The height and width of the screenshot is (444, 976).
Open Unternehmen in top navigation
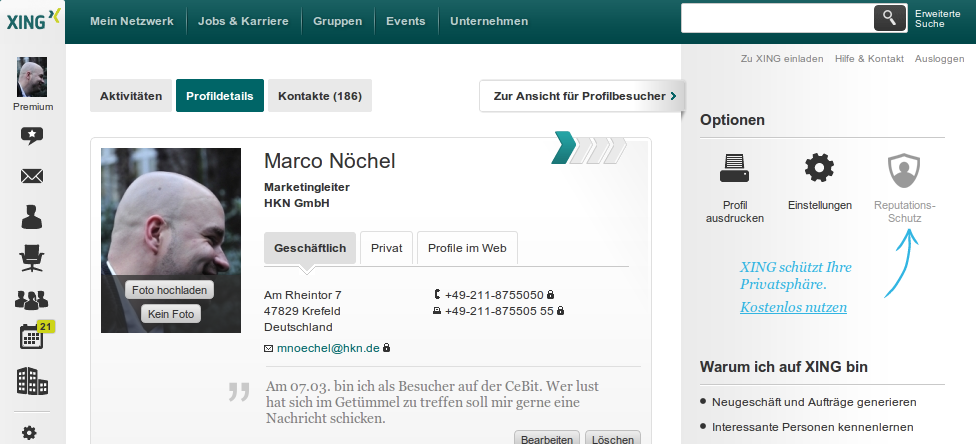(489, 21)
